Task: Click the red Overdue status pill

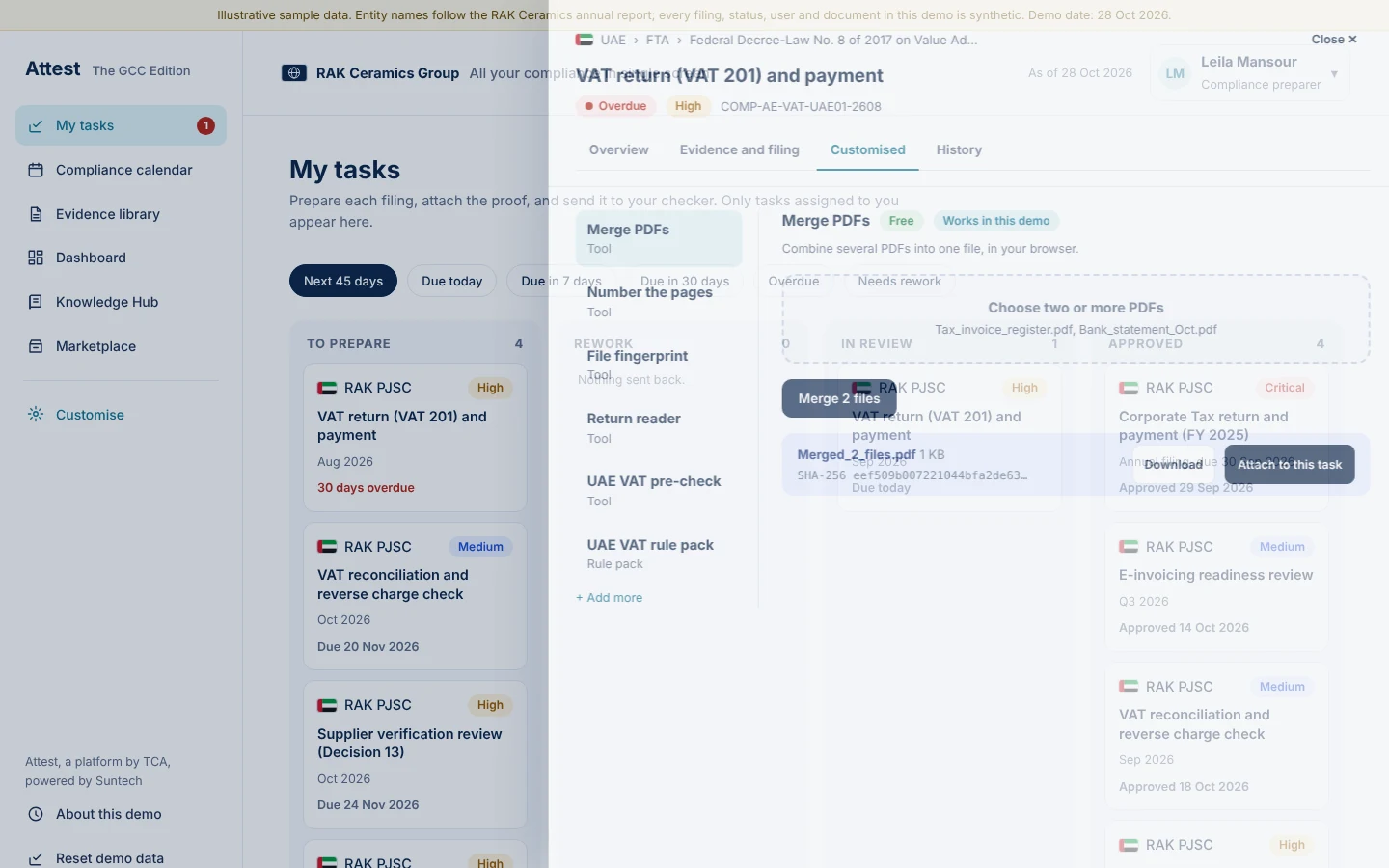Action: 615,106
